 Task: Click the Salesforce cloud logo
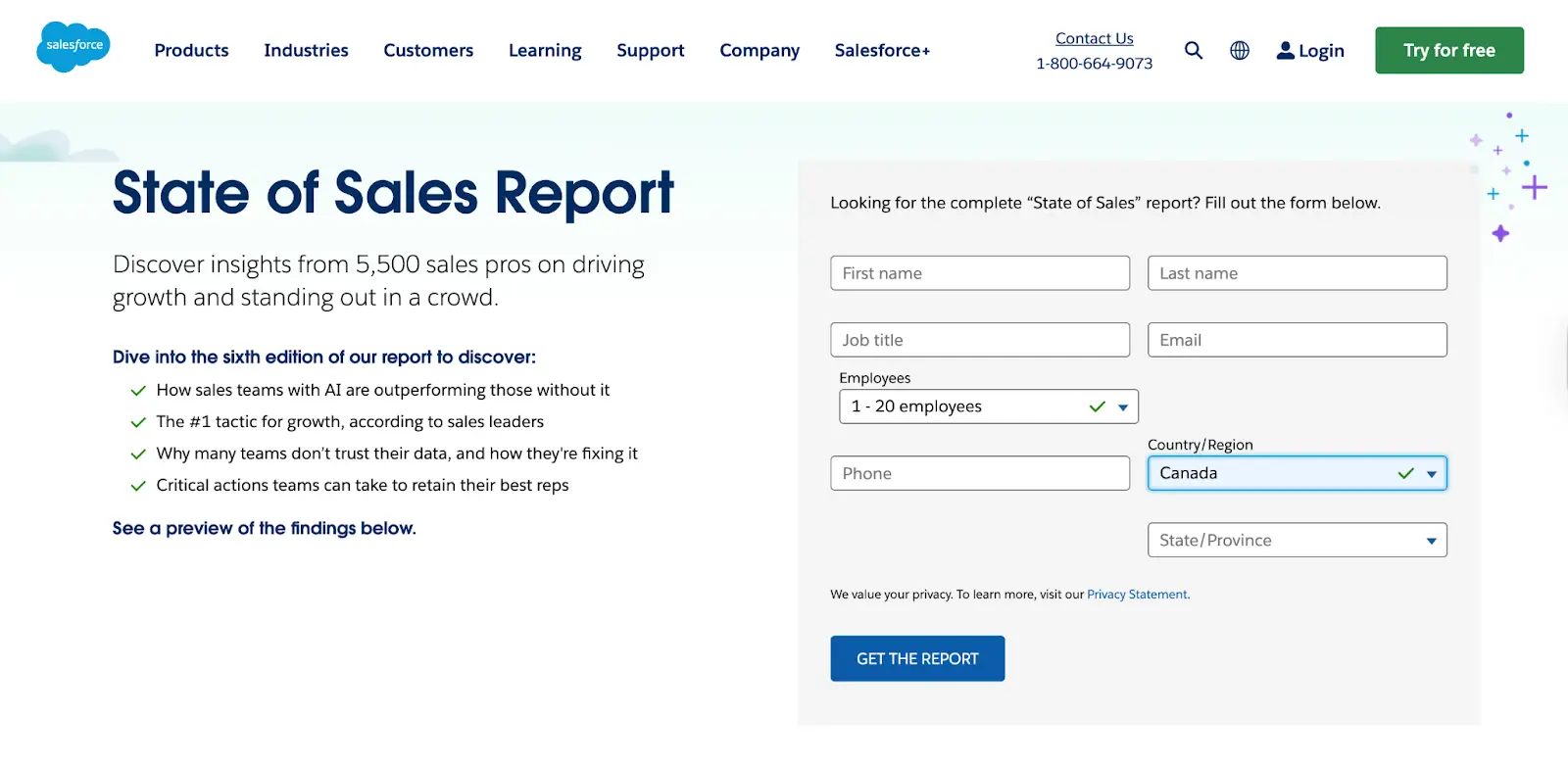73,47
